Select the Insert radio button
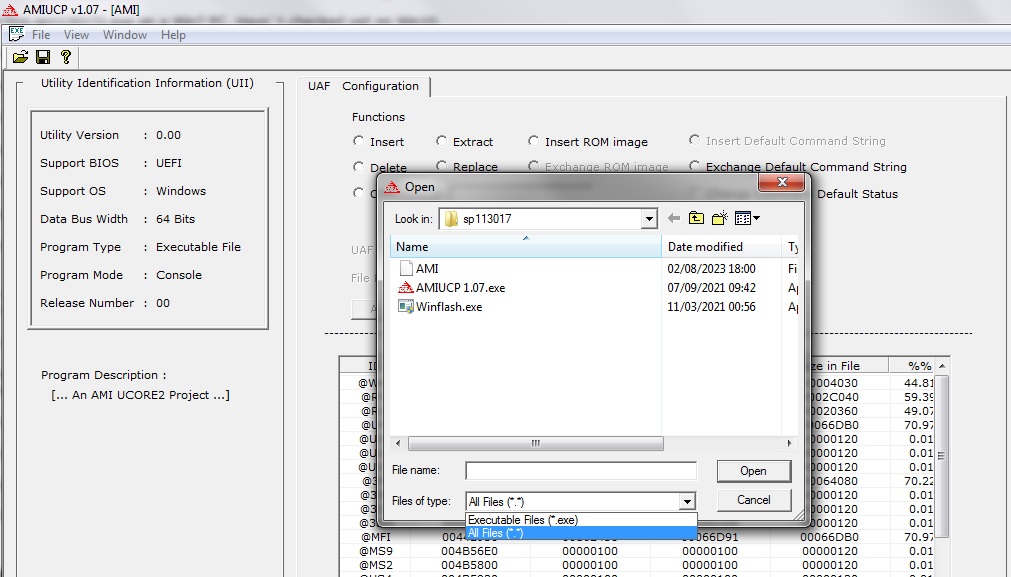The height and width of the screenshot is (577, 1011). [359, 142]
